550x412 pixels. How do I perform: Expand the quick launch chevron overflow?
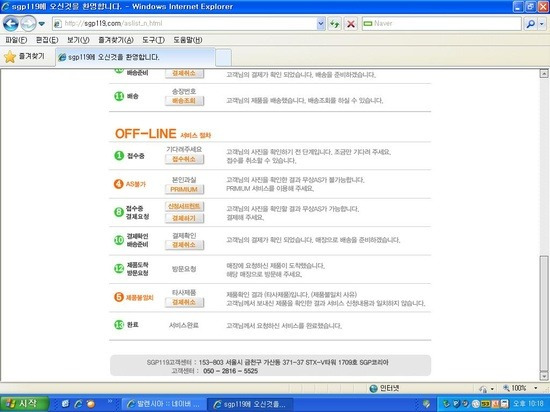[109, 402]
